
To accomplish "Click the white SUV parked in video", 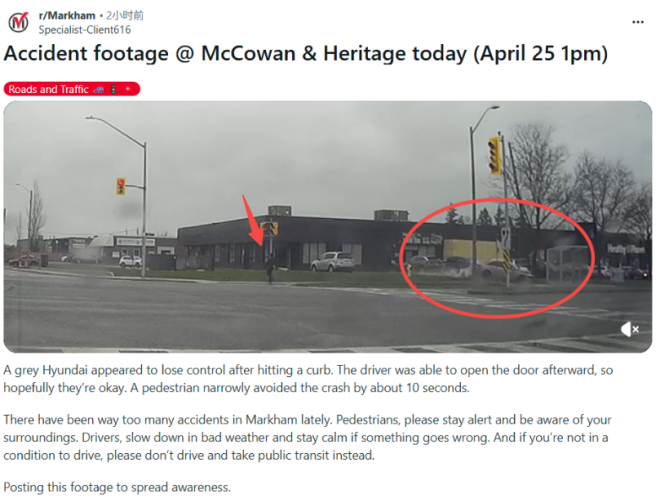I will point(333,261).
